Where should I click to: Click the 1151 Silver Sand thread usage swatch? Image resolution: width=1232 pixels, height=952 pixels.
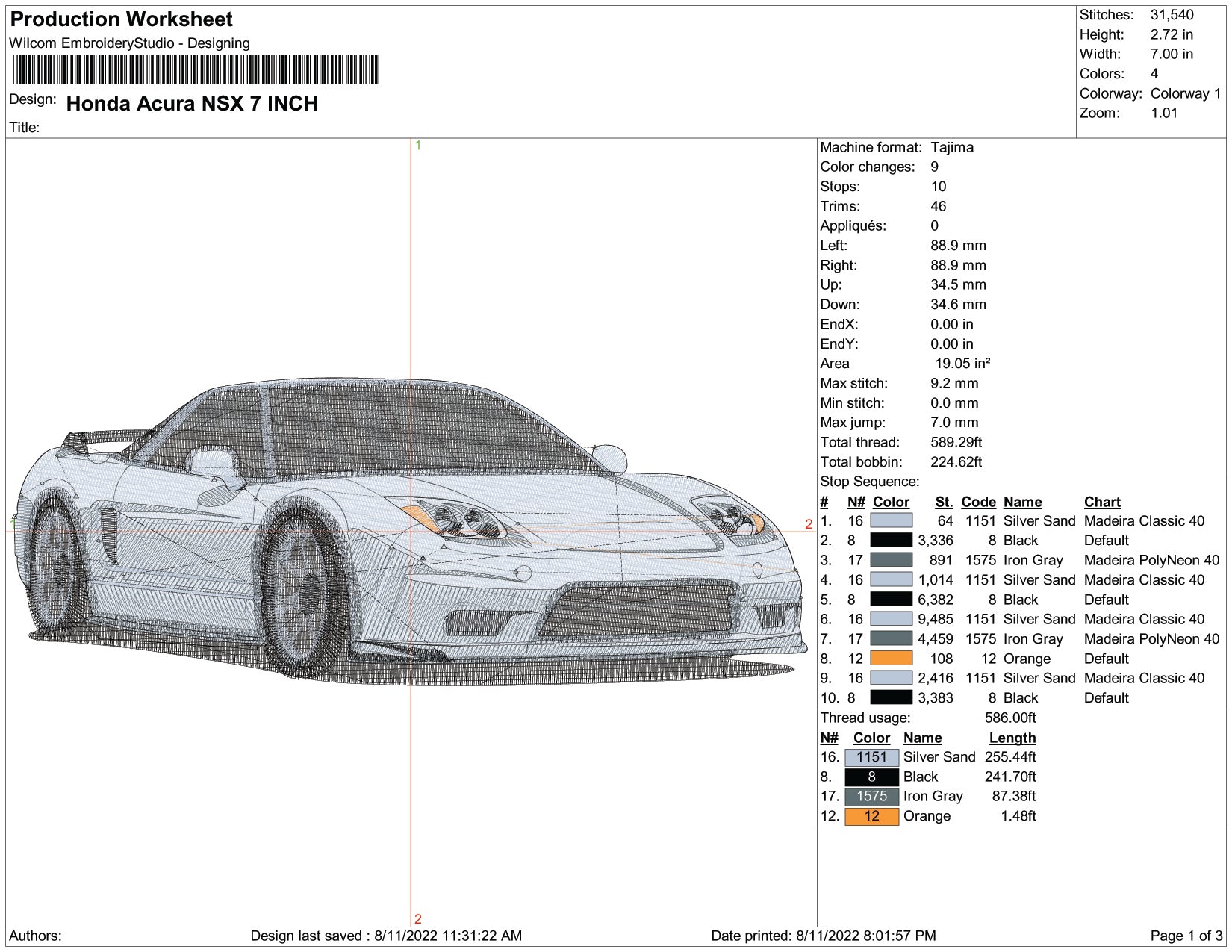pos(871,757)
